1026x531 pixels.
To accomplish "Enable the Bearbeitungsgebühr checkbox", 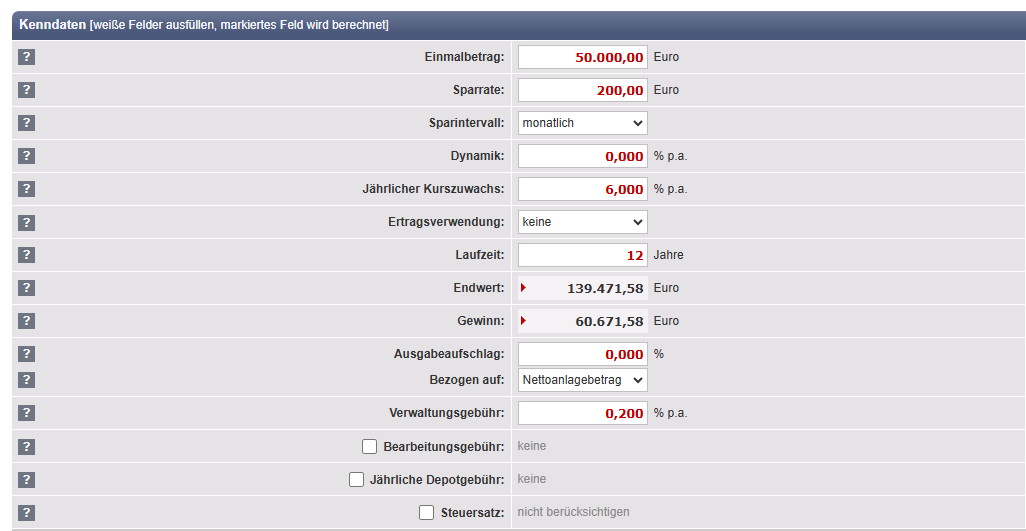I will [x=369, y=446].
